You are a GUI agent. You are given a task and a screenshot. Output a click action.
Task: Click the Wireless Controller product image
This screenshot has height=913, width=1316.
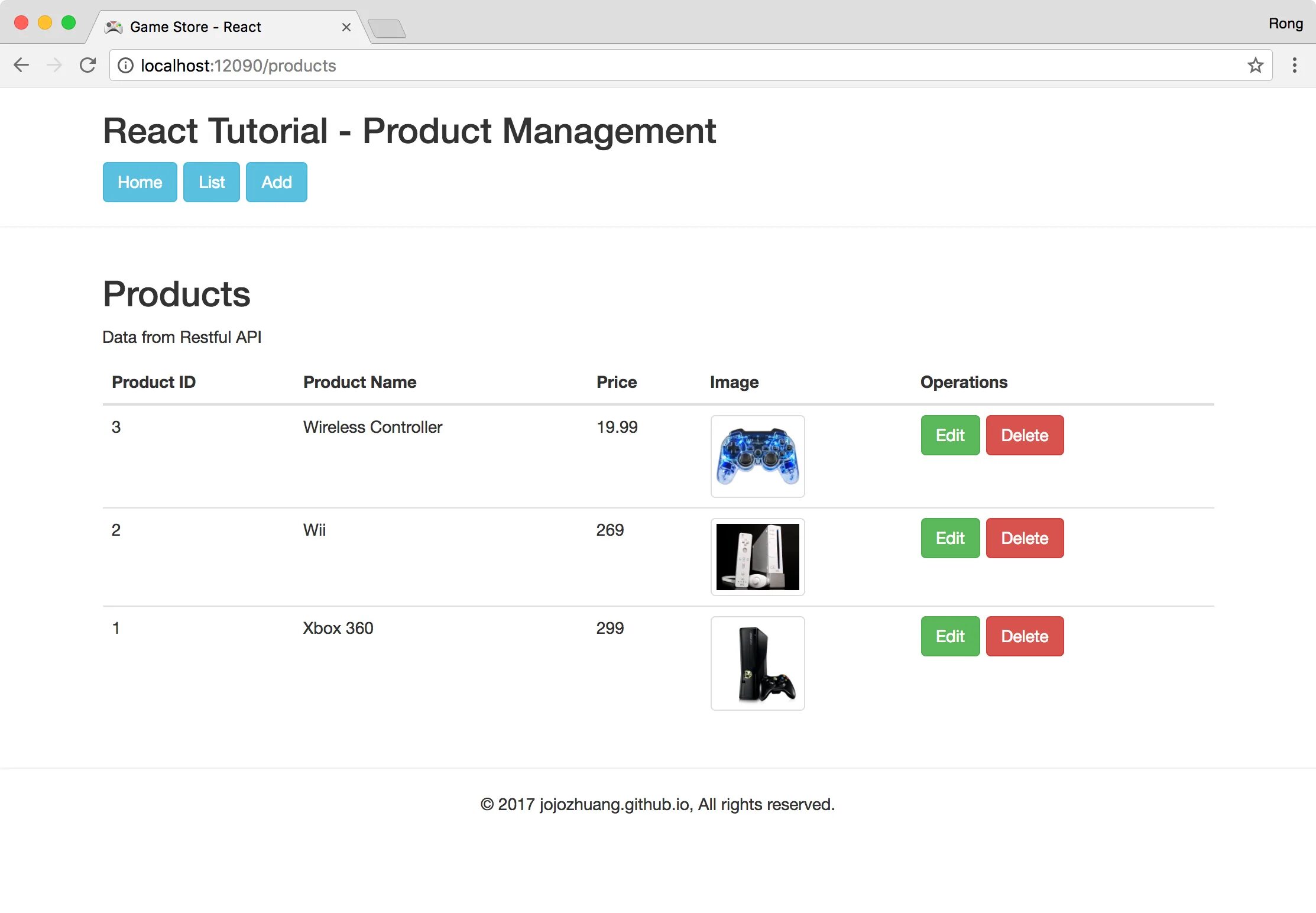pyautogui.click(x=757, y=456)
